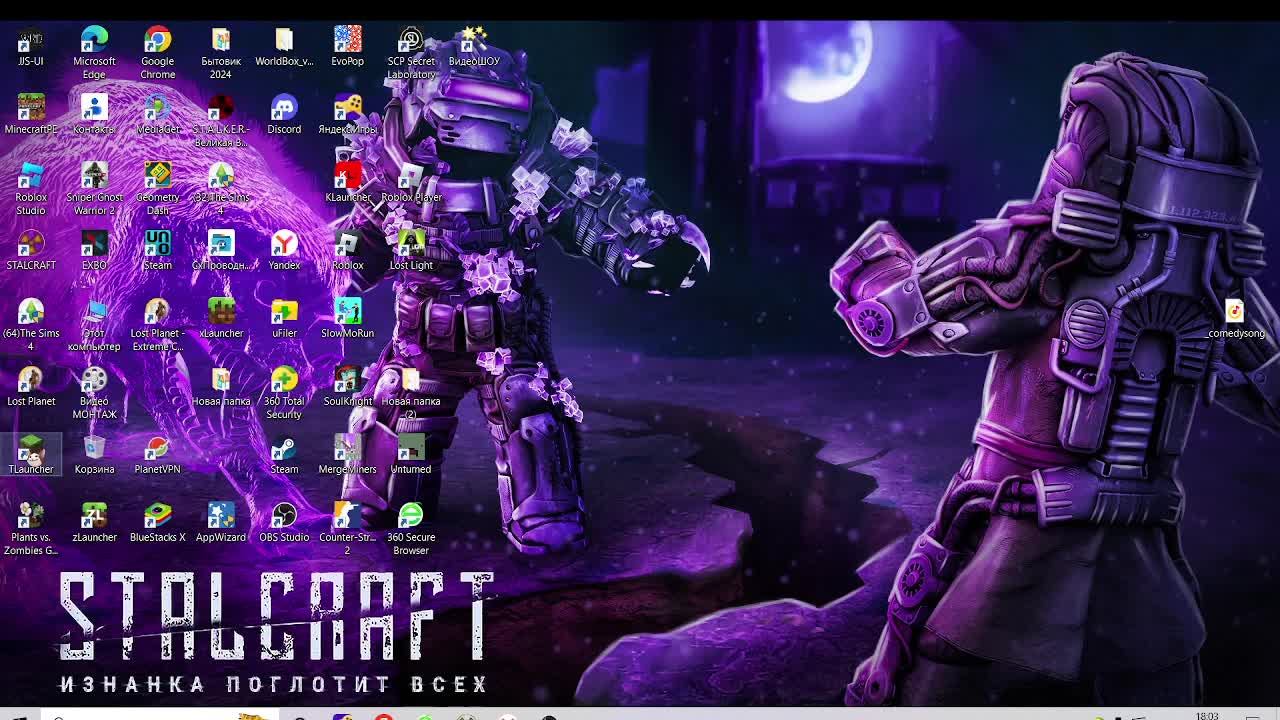Select the Roblox Player shortcut

tap(411, 183)
